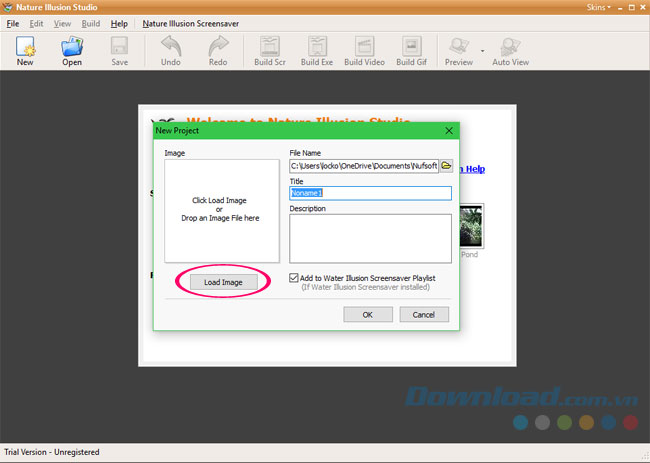
Task: Click the Open folder toolbar icon
Action: 72,46
